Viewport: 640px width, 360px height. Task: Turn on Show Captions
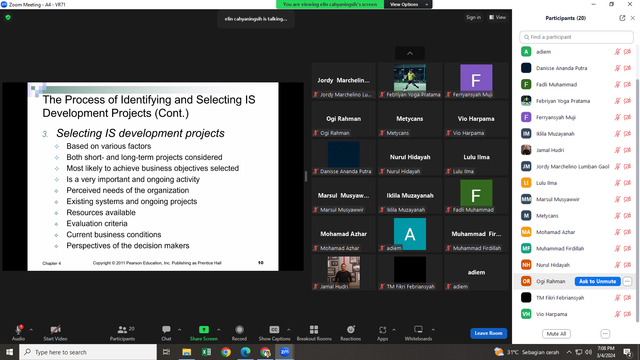pos(274,333)
